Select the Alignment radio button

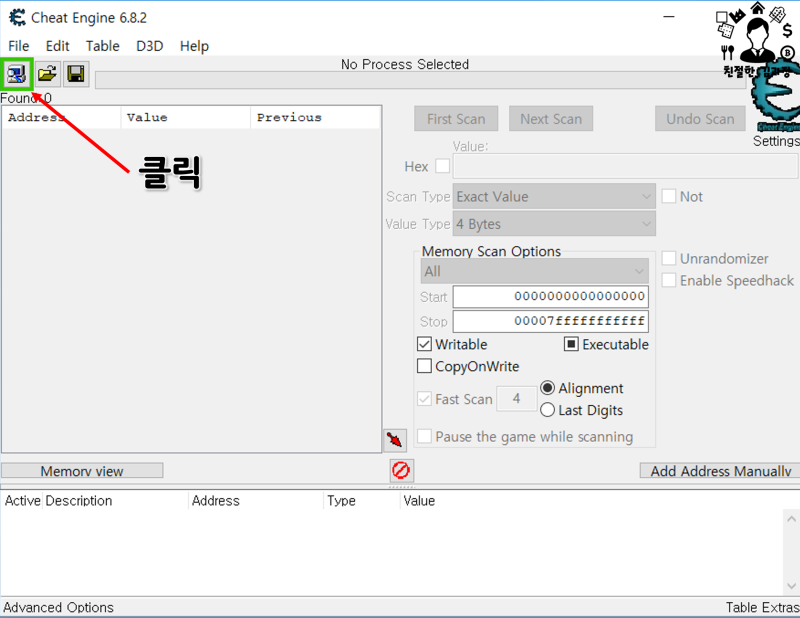(x=547, y=388)
